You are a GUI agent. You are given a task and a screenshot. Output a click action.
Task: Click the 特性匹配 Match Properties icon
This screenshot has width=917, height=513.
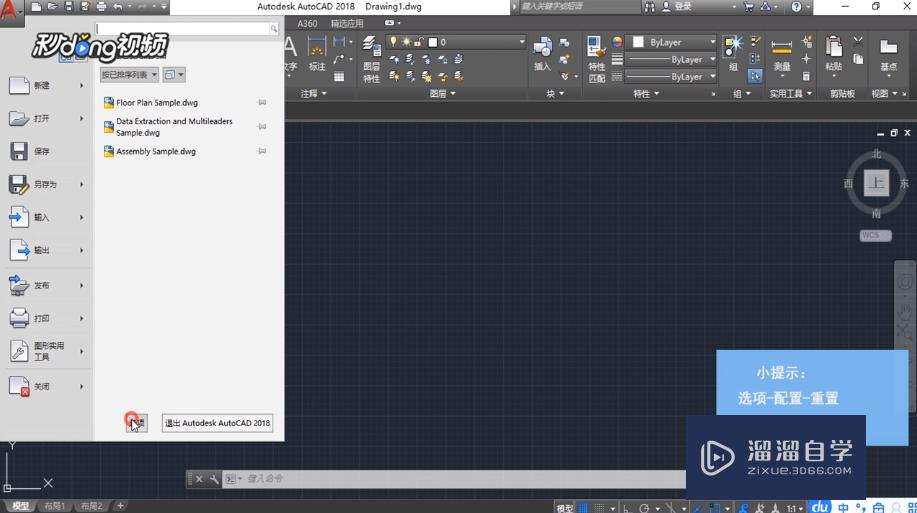tap(596, 59)
